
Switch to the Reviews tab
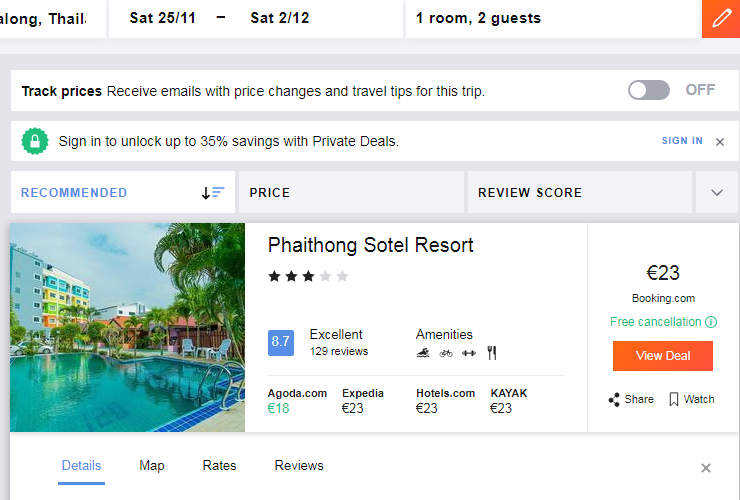point(299,466)
